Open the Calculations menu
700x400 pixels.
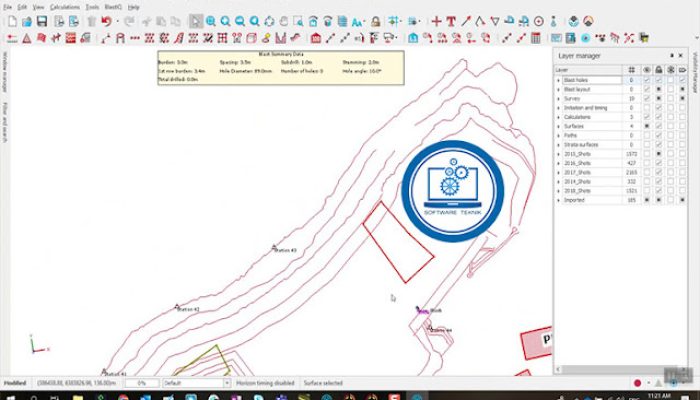coord(65,7)
